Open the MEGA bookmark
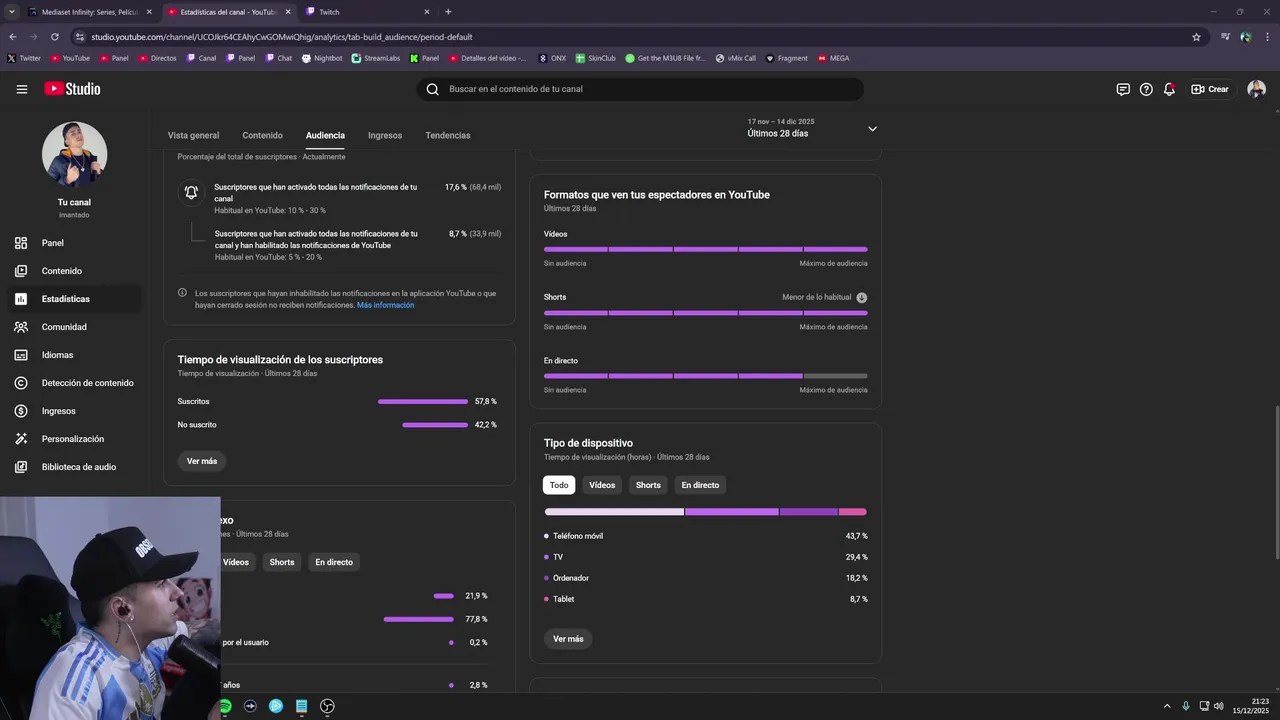 833,58
